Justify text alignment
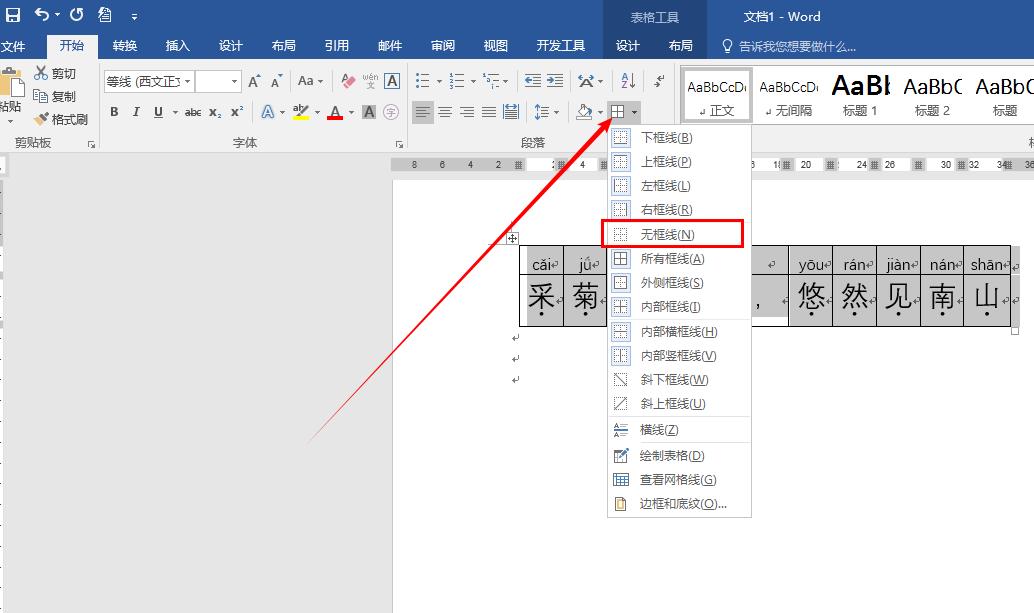This screenshot has width=1034, height=613. (x=489, y=112)
